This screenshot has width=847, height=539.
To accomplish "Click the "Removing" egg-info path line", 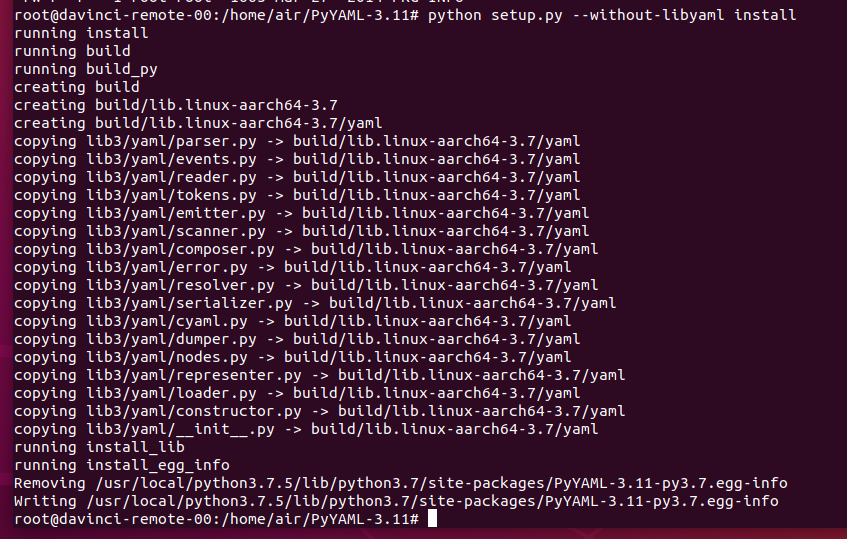I will 395,483.
